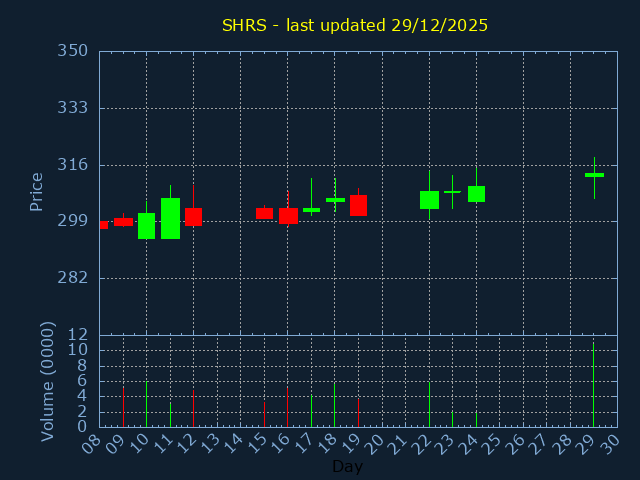Click the green volume bar for day 10
This screenshot has height=480, width=640.
146,404
